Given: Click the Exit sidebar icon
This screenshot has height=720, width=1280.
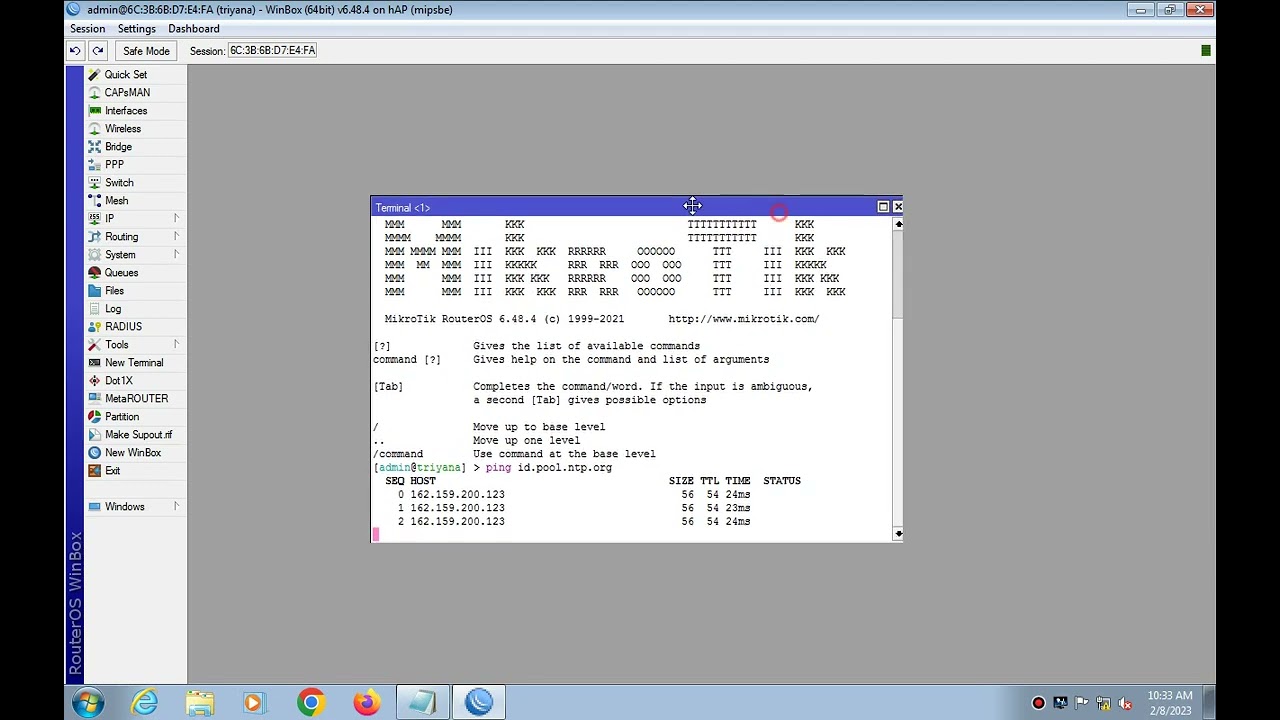Looking at the screenshot, I should (94, 471).
